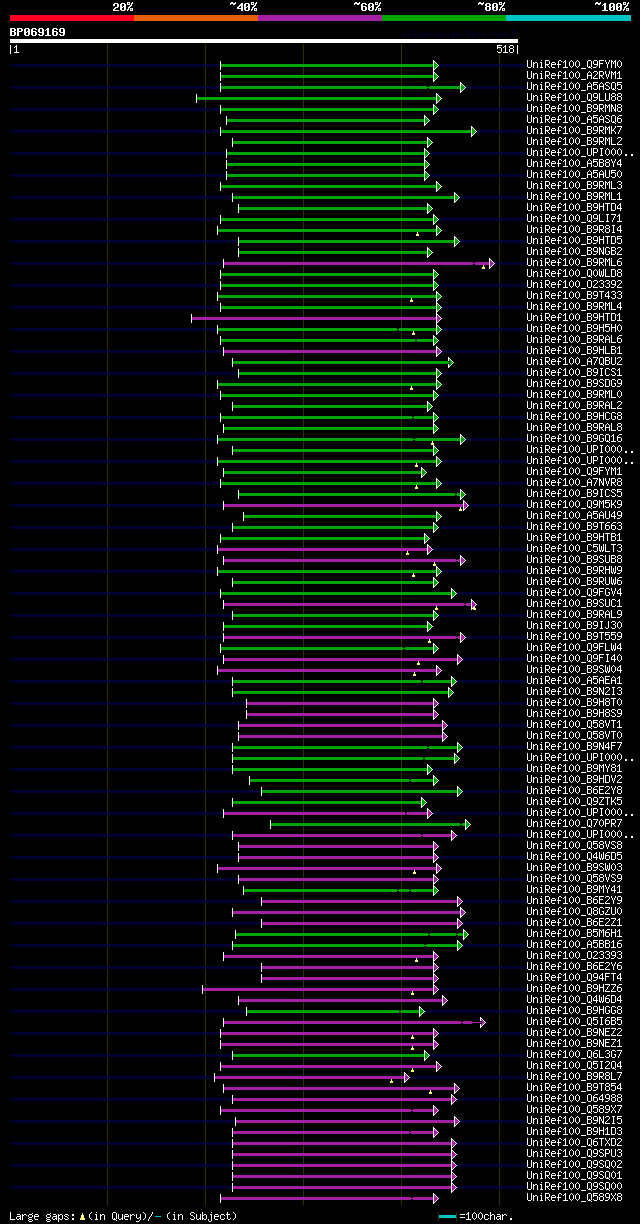Select the label UniRef100_Q58VT1

tap(574, 724)
